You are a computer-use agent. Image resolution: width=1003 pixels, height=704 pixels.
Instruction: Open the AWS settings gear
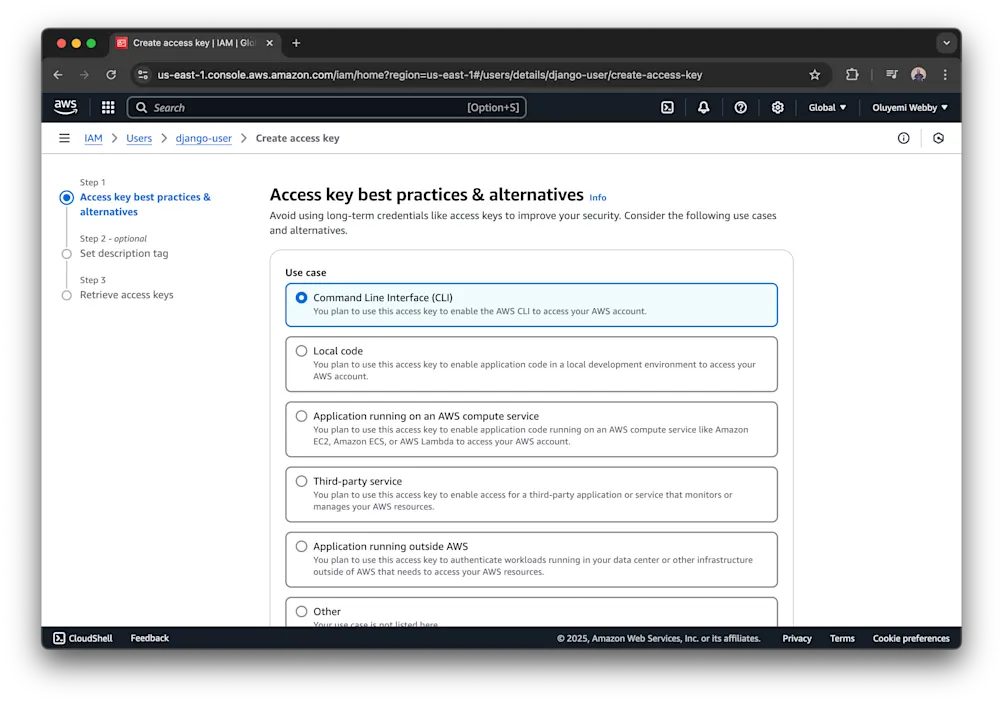pos(778,107)
